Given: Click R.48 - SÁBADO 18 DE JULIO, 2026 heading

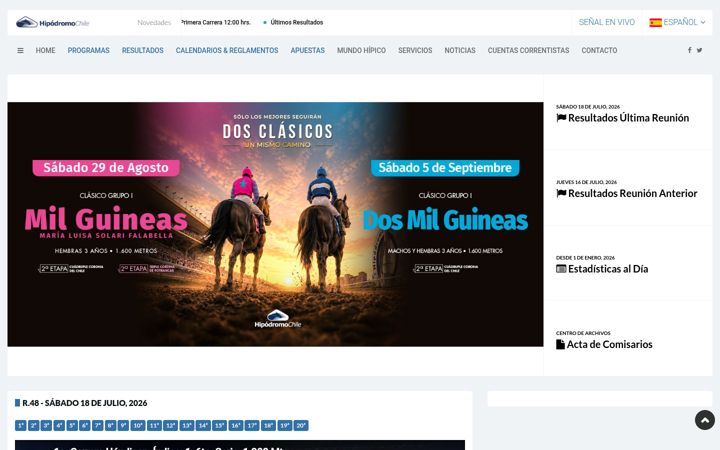Looking at the screenshot, I should click(84, 403).
